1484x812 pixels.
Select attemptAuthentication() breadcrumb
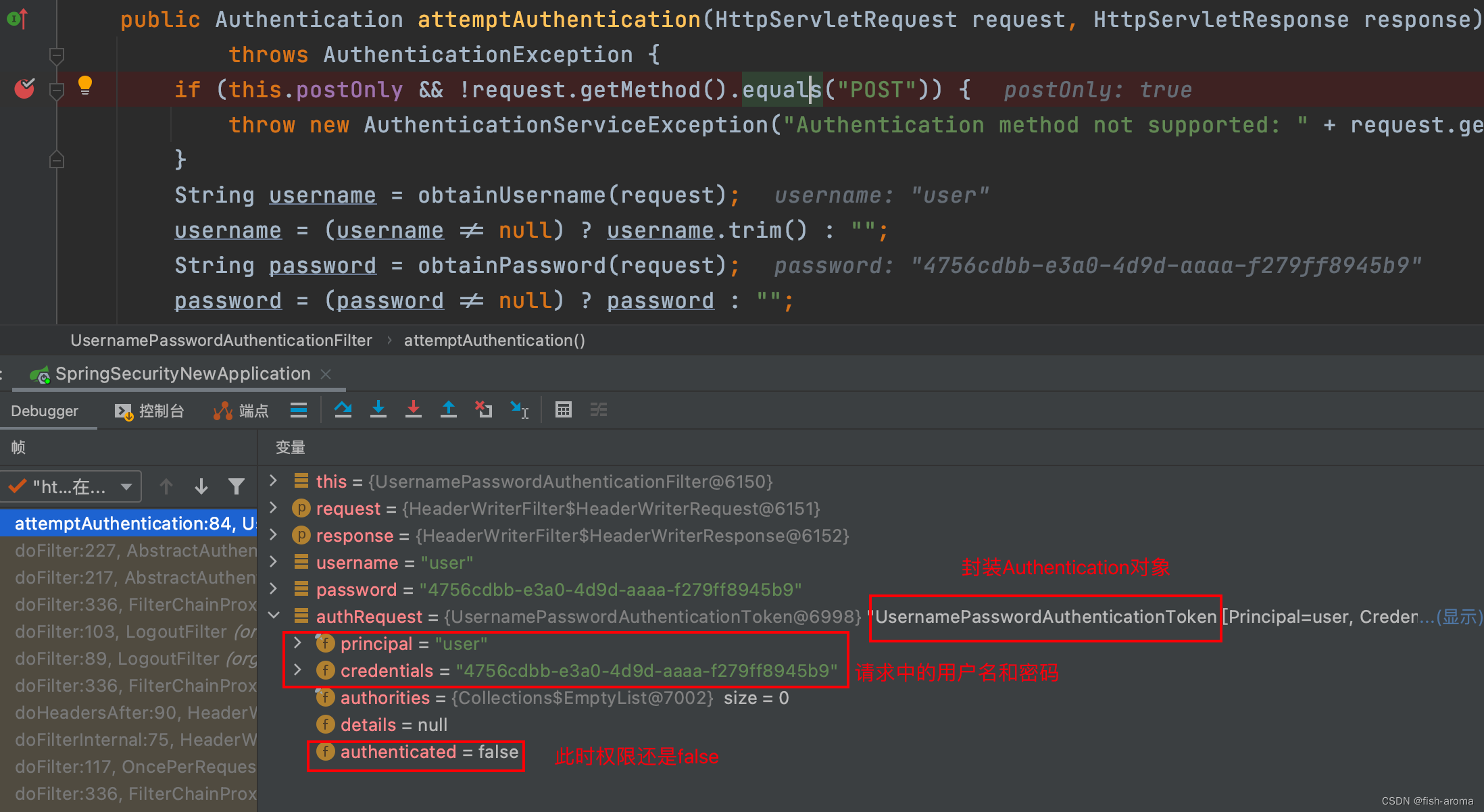[x=494, y=340]
